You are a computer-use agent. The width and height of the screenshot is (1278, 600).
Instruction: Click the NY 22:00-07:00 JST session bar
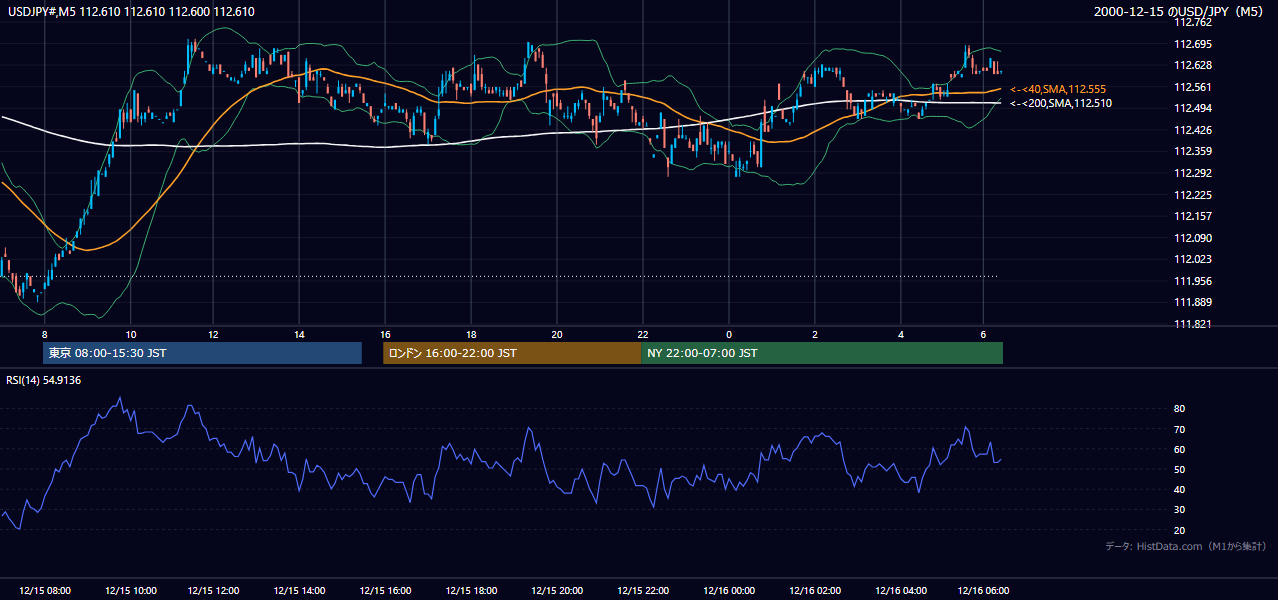pos(822,353)
